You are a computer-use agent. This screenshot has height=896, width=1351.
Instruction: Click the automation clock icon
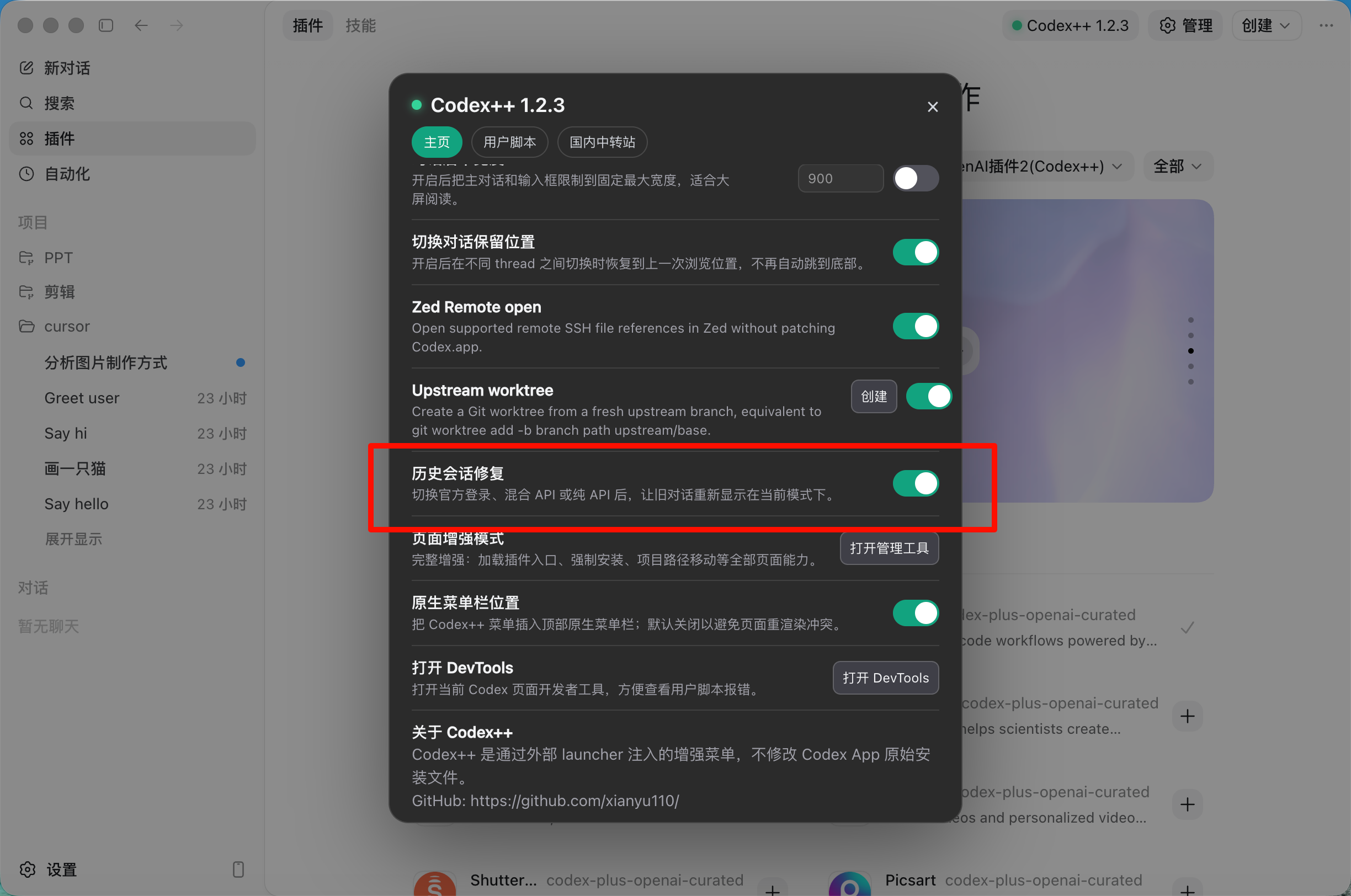26,174
